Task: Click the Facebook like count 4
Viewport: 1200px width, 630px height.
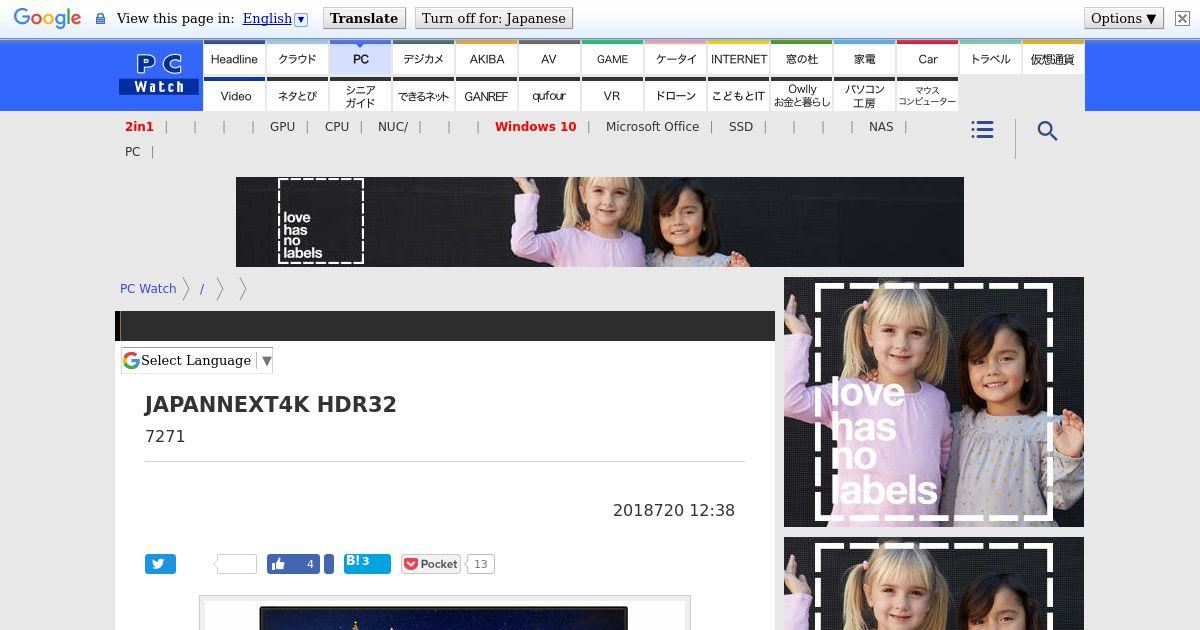Action: pos(310,564)
